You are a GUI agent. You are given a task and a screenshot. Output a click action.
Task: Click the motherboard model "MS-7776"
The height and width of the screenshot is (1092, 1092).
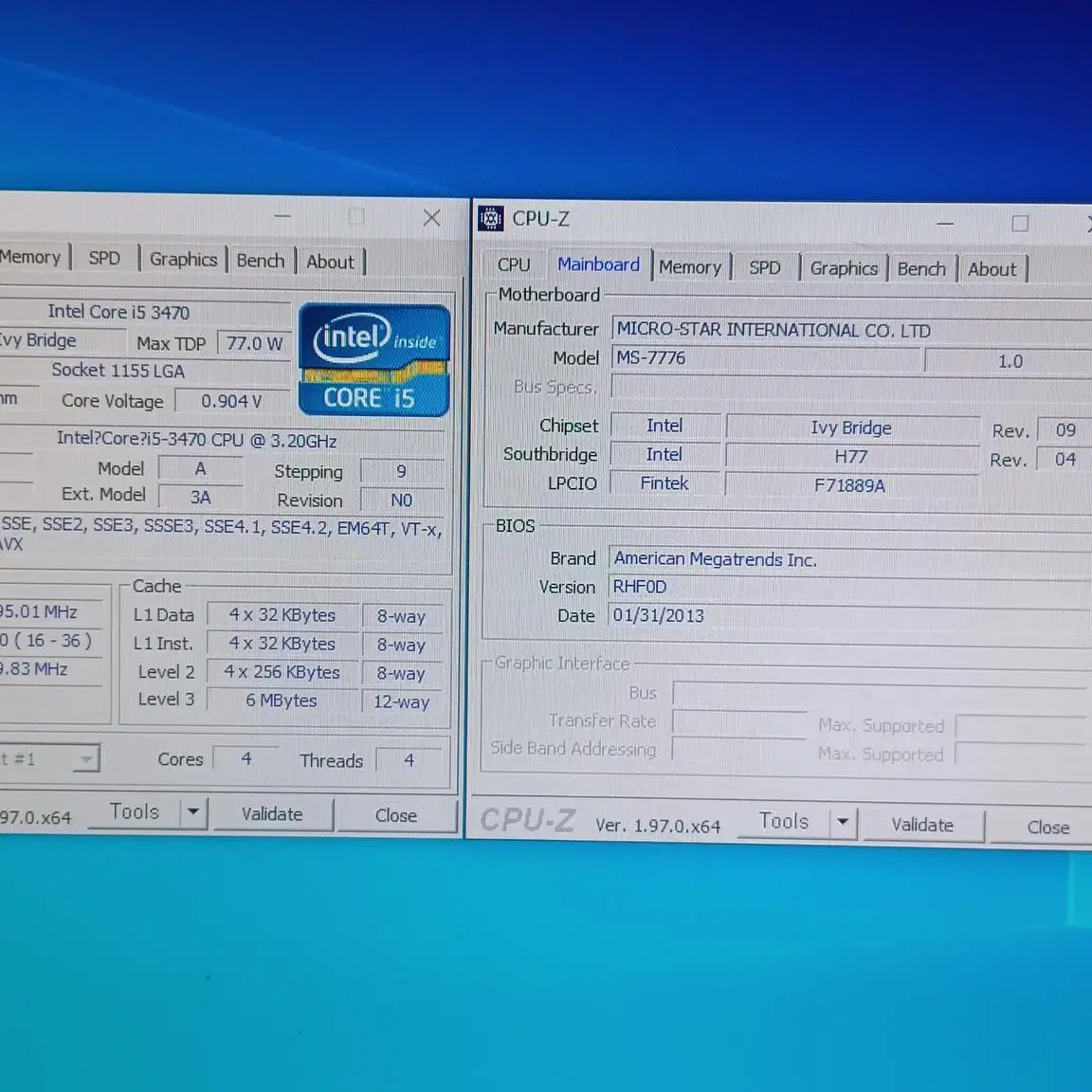click(x=766, y=358)
